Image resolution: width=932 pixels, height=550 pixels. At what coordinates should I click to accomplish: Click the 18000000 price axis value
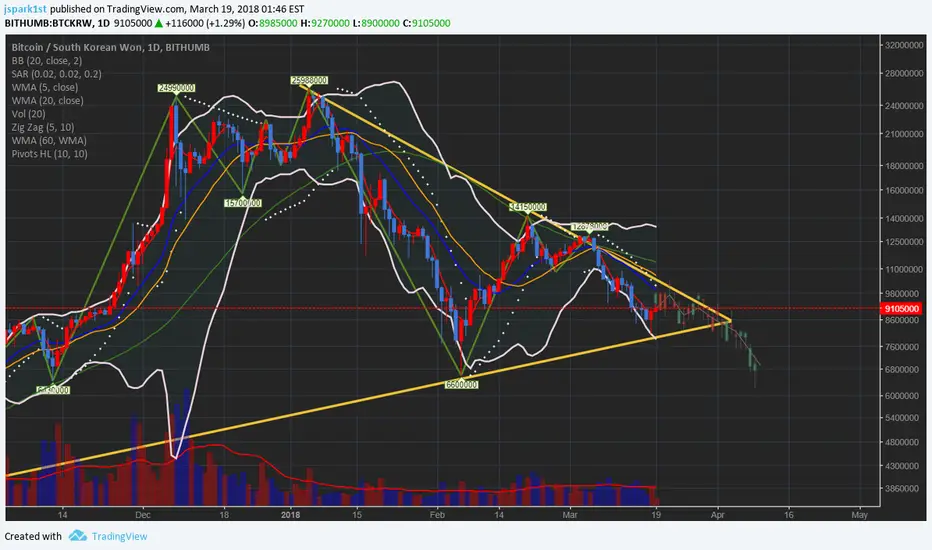(x=903, y=166)
